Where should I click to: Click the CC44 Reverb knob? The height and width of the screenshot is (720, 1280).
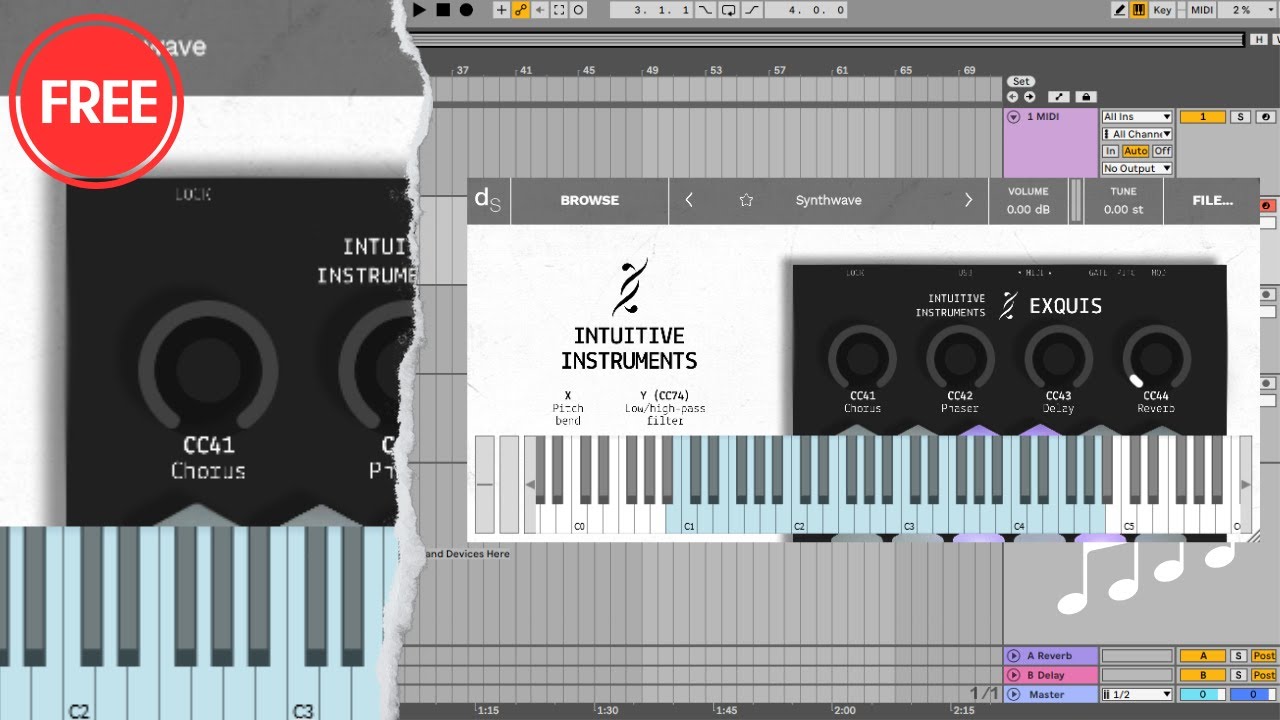point(1156,357)
